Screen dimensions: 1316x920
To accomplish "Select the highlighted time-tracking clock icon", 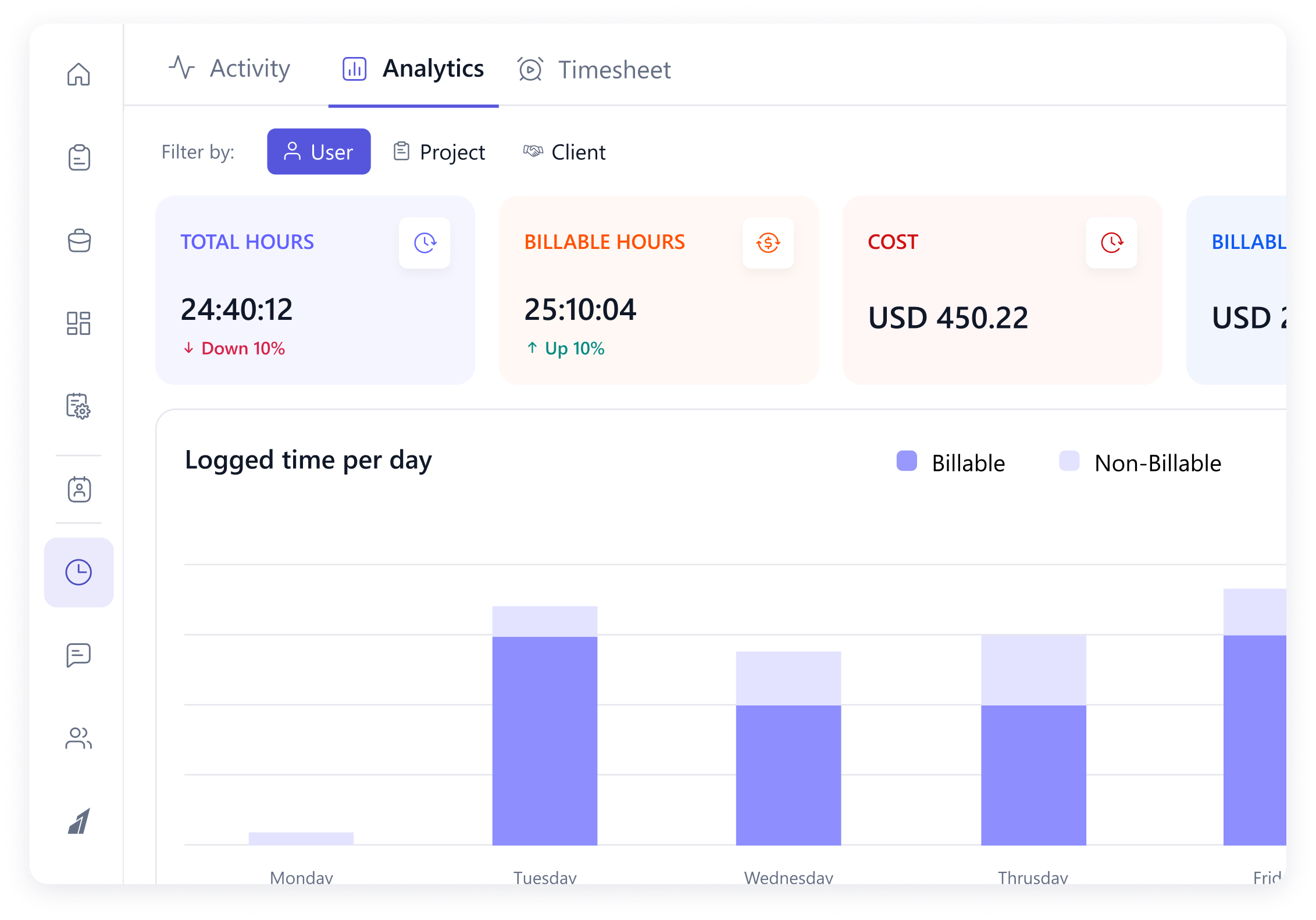I will 79,572.
